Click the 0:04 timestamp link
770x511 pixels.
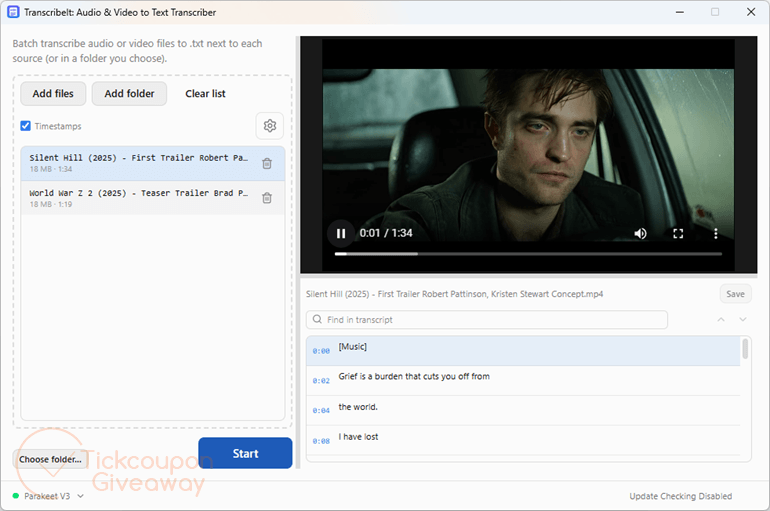[321, 411]
